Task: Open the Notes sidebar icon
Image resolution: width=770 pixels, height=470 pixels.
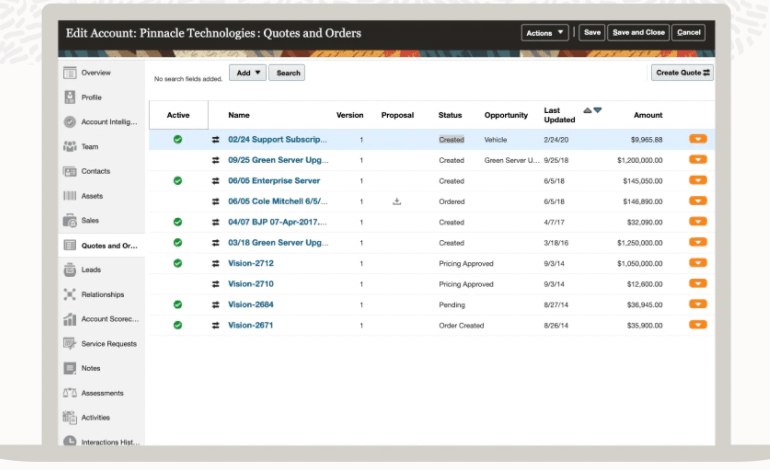Action: click(70, 368)
